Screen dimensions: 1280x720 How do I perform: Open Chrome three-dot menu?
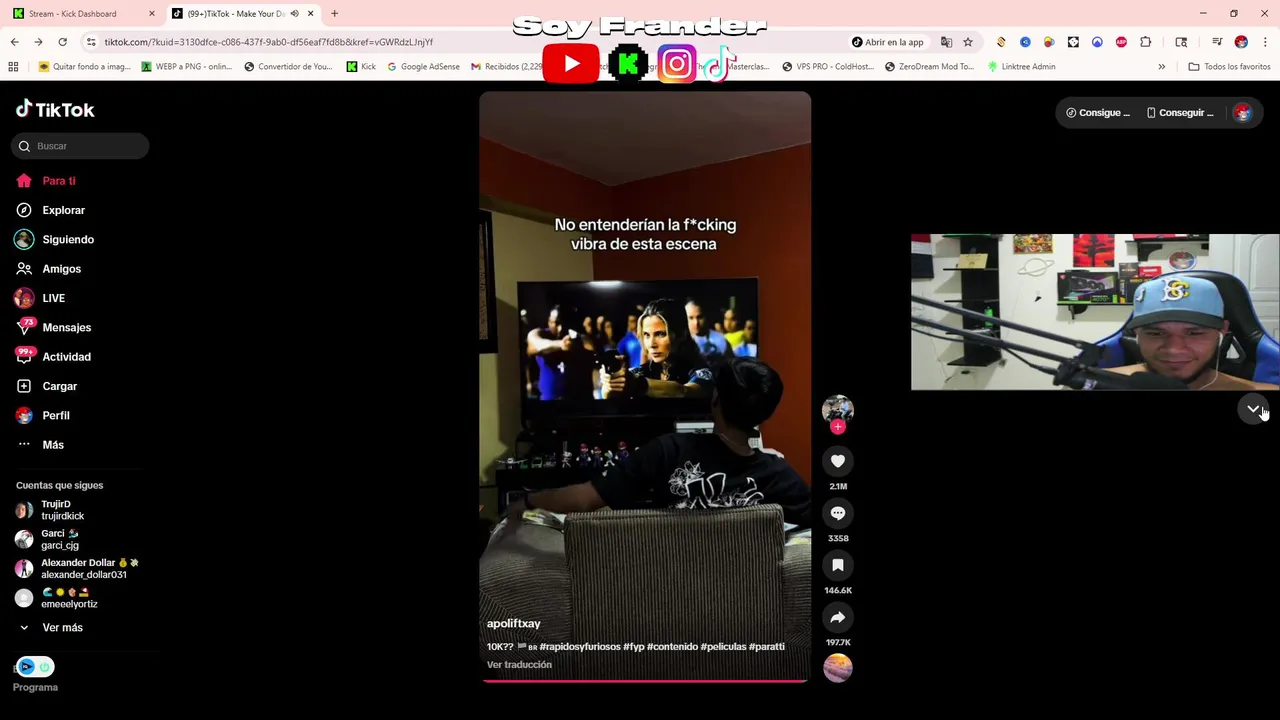pos(1265,42)
